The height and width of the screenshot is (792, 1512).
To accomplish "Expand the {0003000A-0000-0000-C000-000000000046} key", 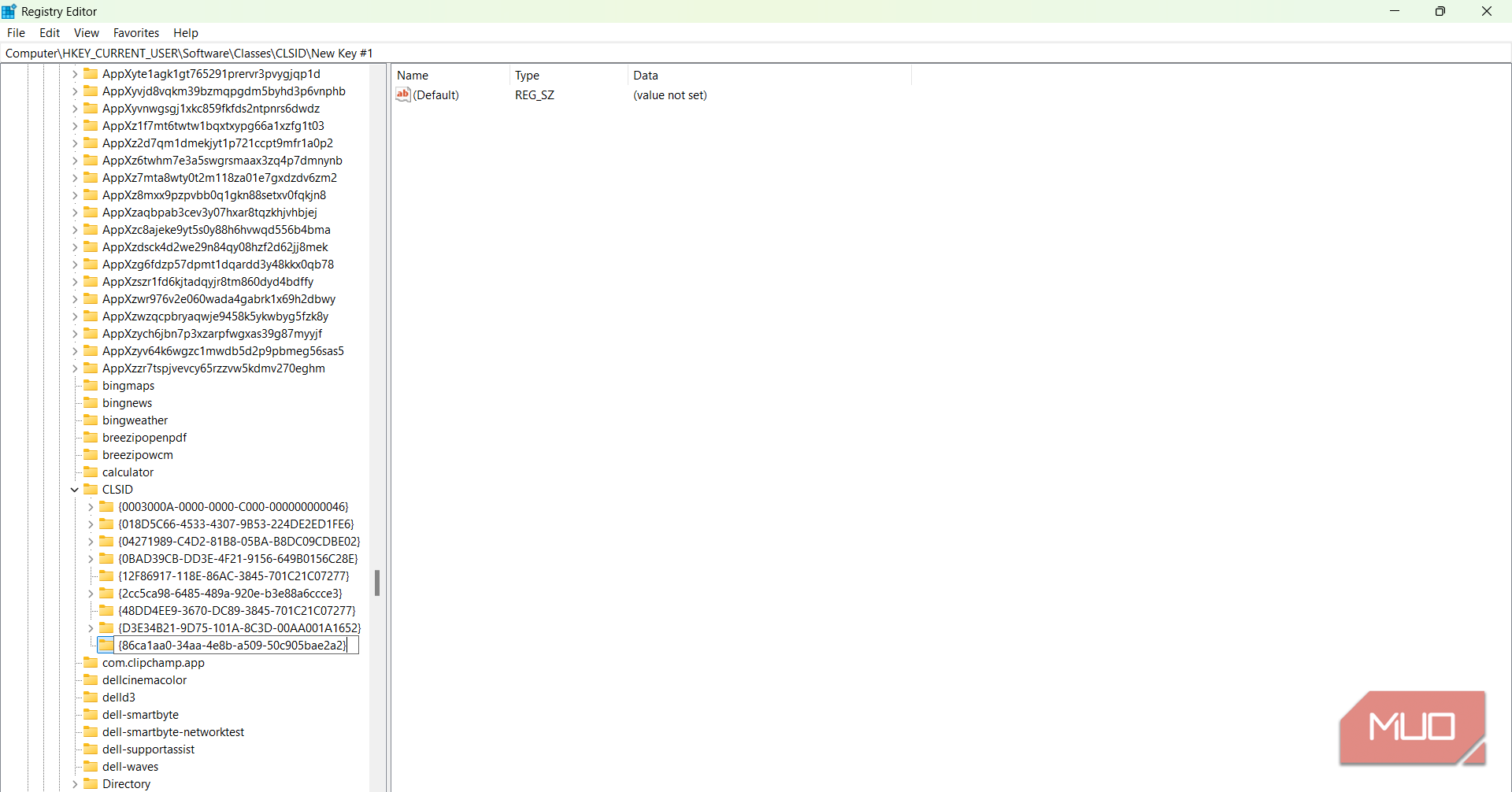I will [x=91, y=507].
